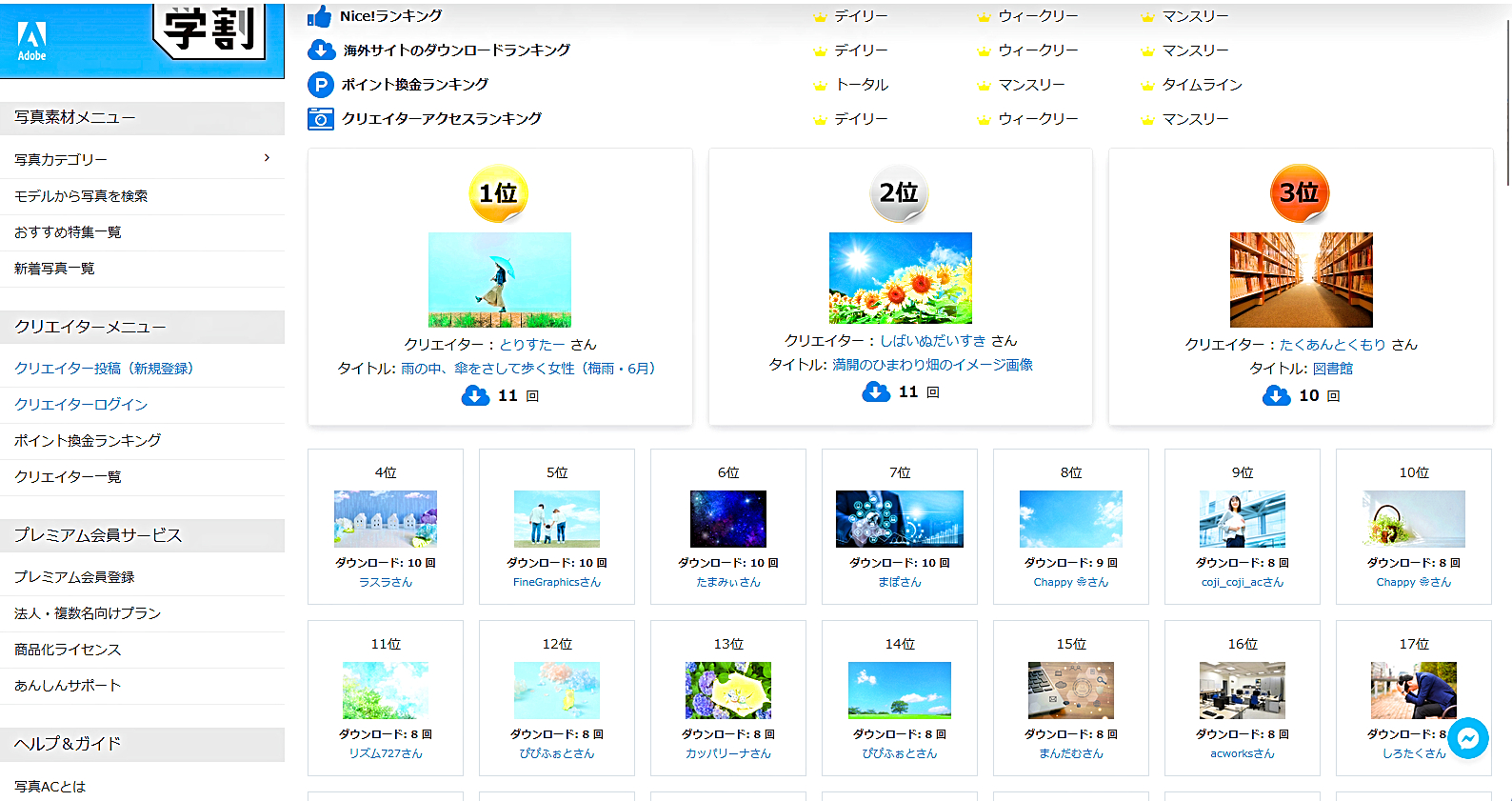Open creator FineGraphicsさん link
The image size is (1512, 801).
557,582
